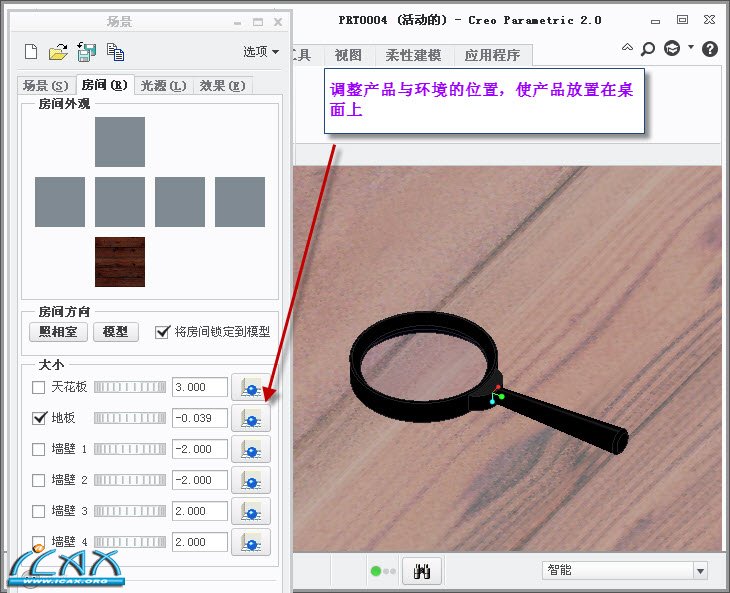This screenshot has height=593, width=730.
Task: Click the 墙壁 4 align-to-model icon
Action: pyautogui.click(x=251, y=542)
